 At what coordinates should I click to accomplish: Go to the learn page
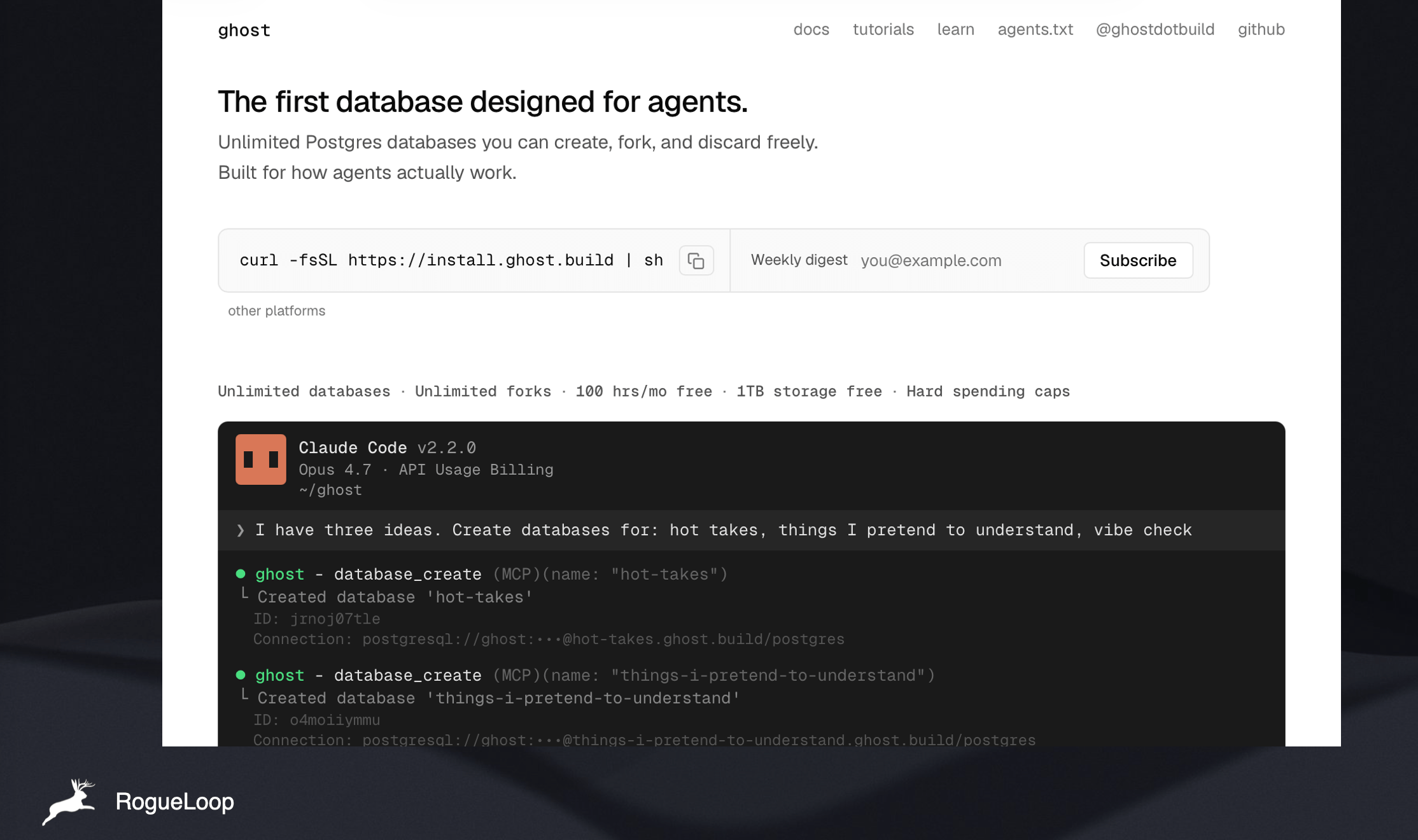click(x=955, y=29)
